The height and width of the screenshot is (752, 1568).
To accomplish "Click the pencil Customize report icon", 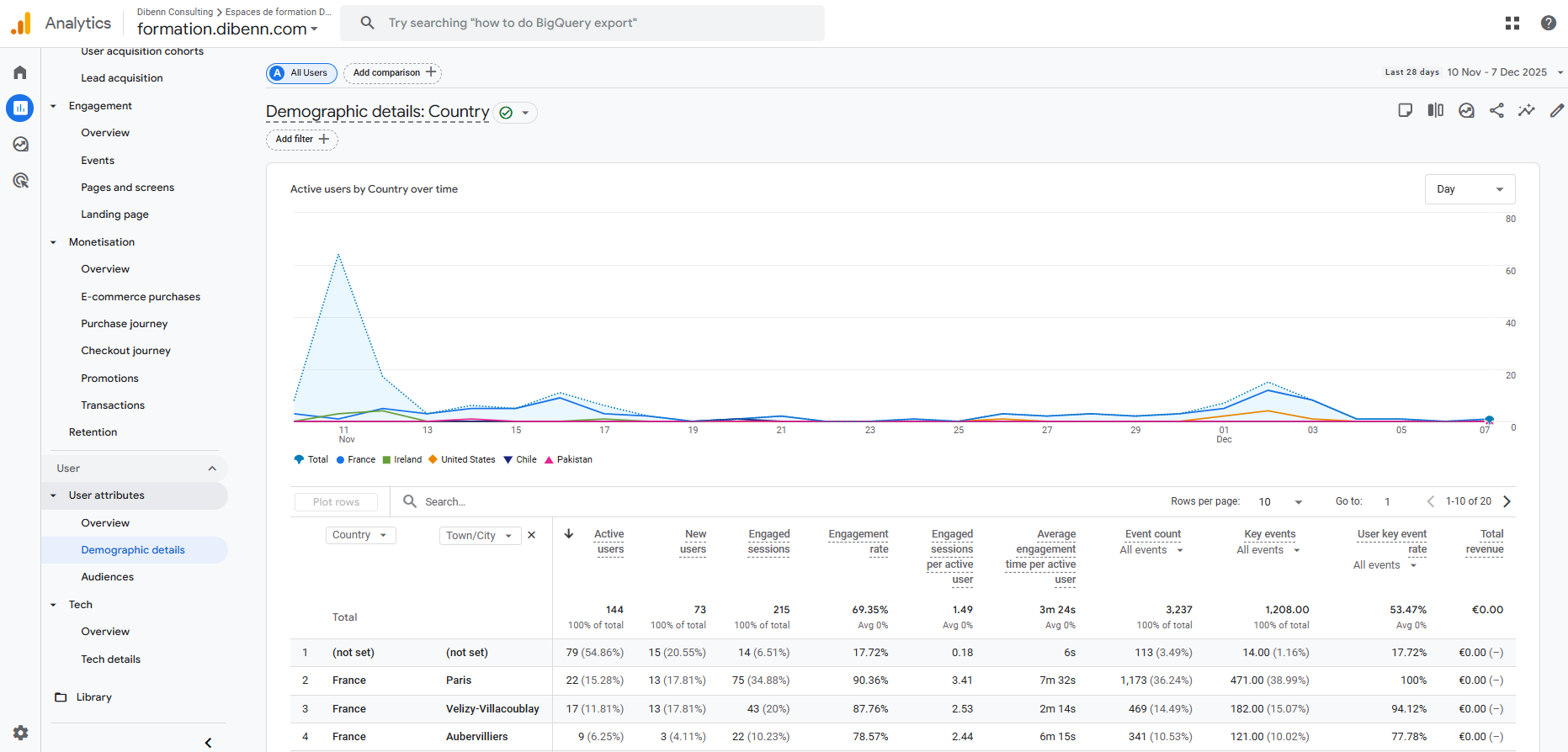I will pos(1557,110).
